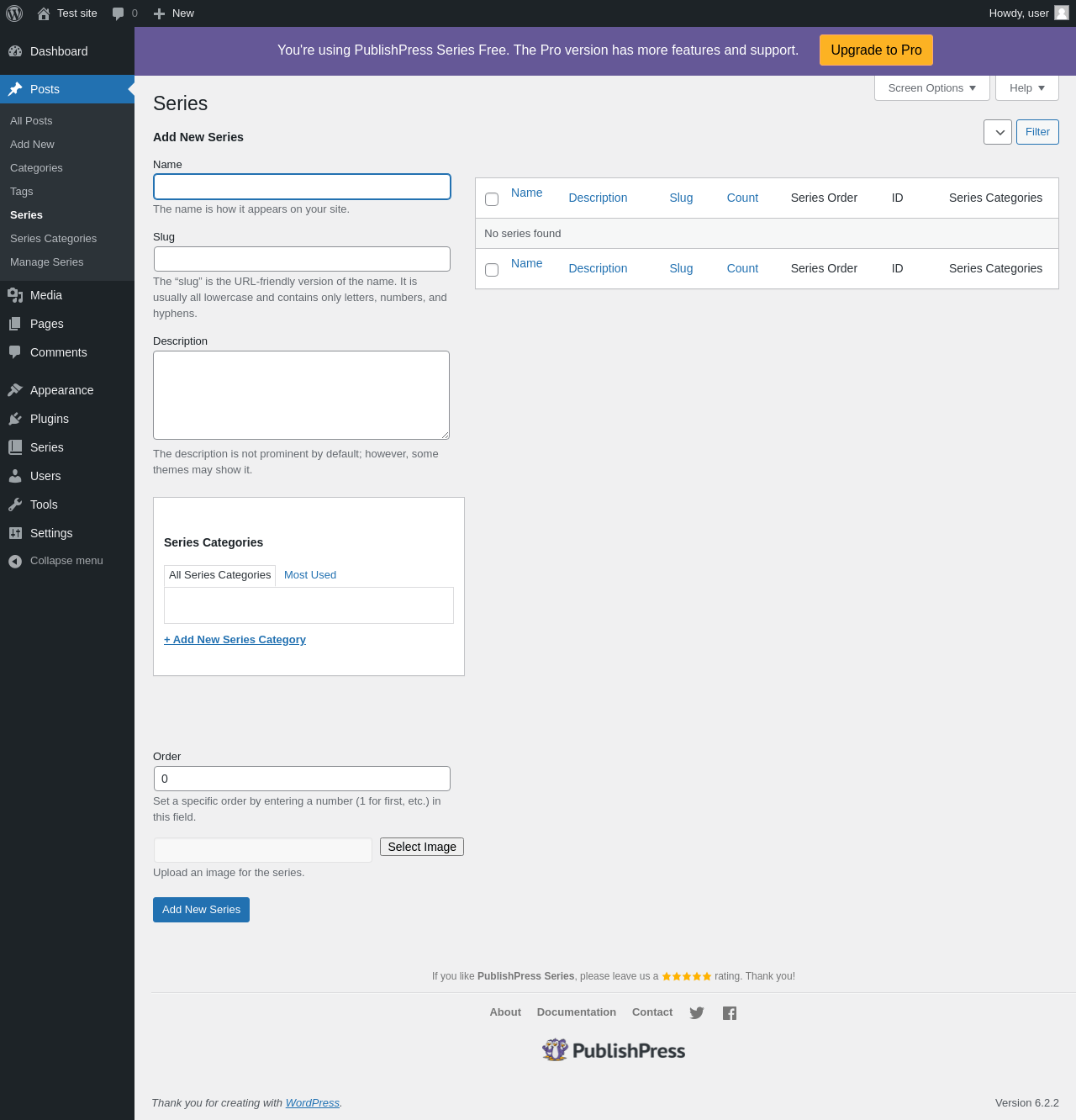
Task: Expand the Screen Options panel
Action: pyautogui.click(x=931, y=88)
